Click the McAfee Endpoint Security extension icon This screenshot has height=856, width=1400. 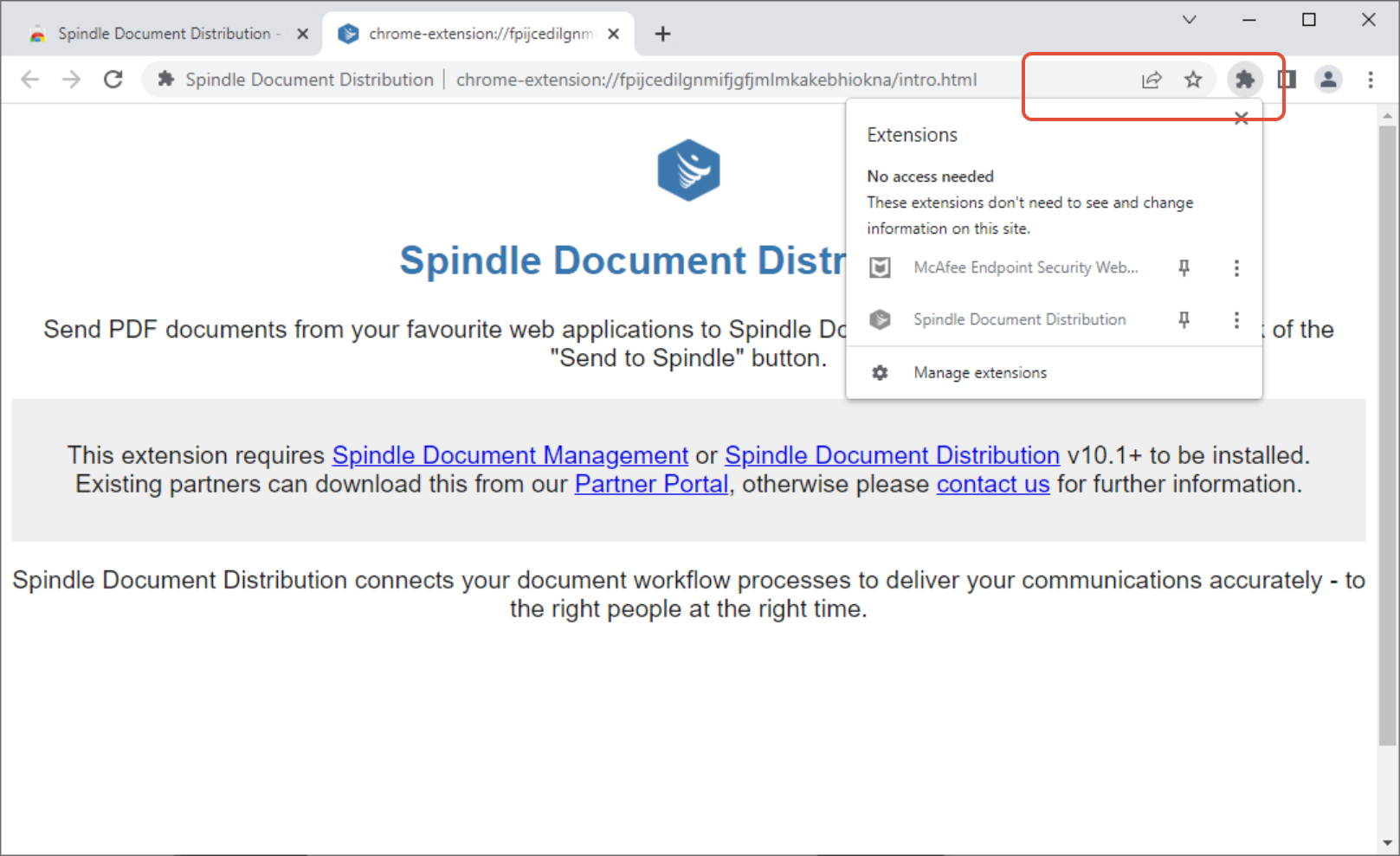tap(880, 268)
